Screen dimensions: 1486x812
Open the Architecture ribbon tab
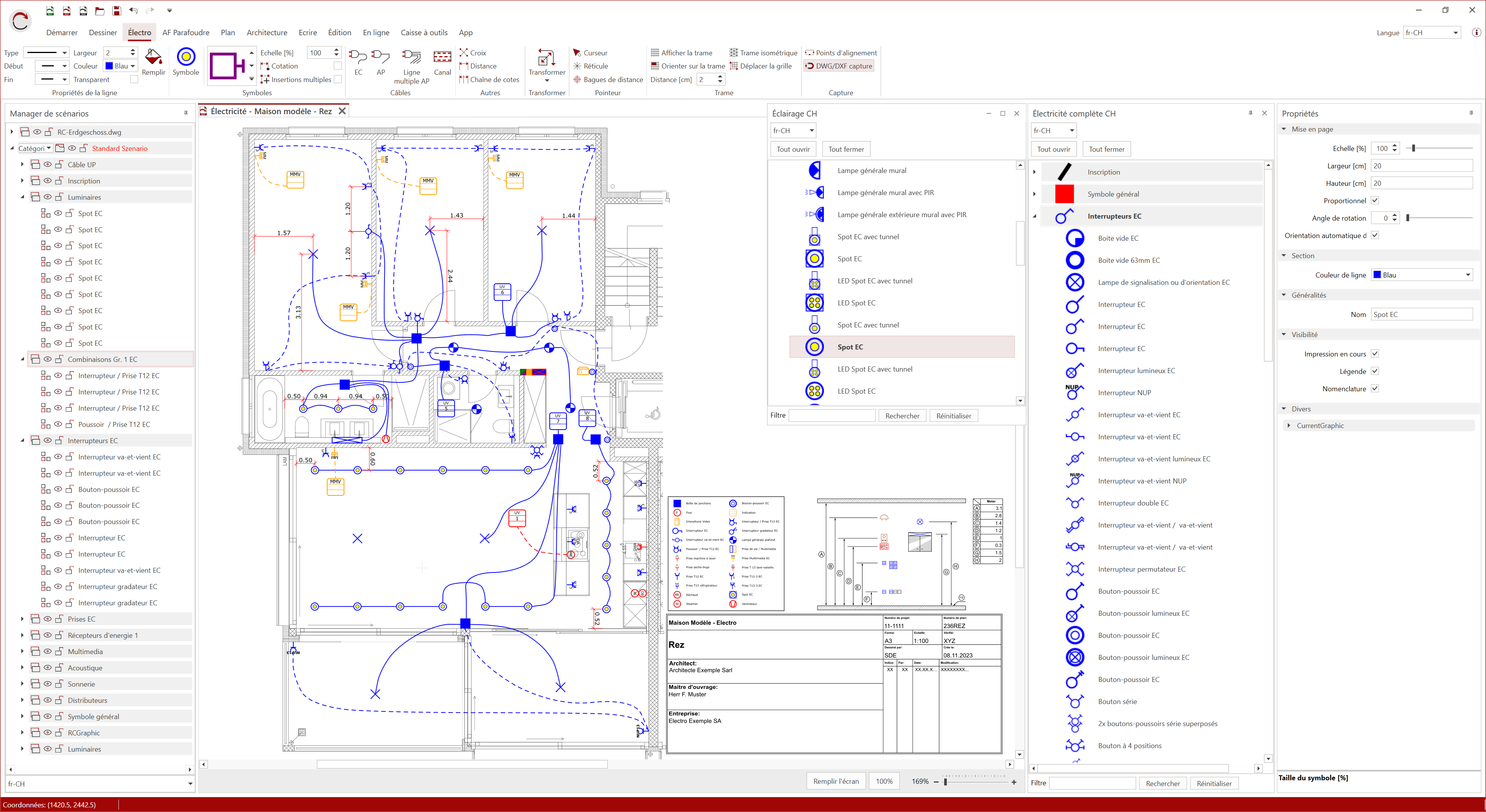coord(266,33)
